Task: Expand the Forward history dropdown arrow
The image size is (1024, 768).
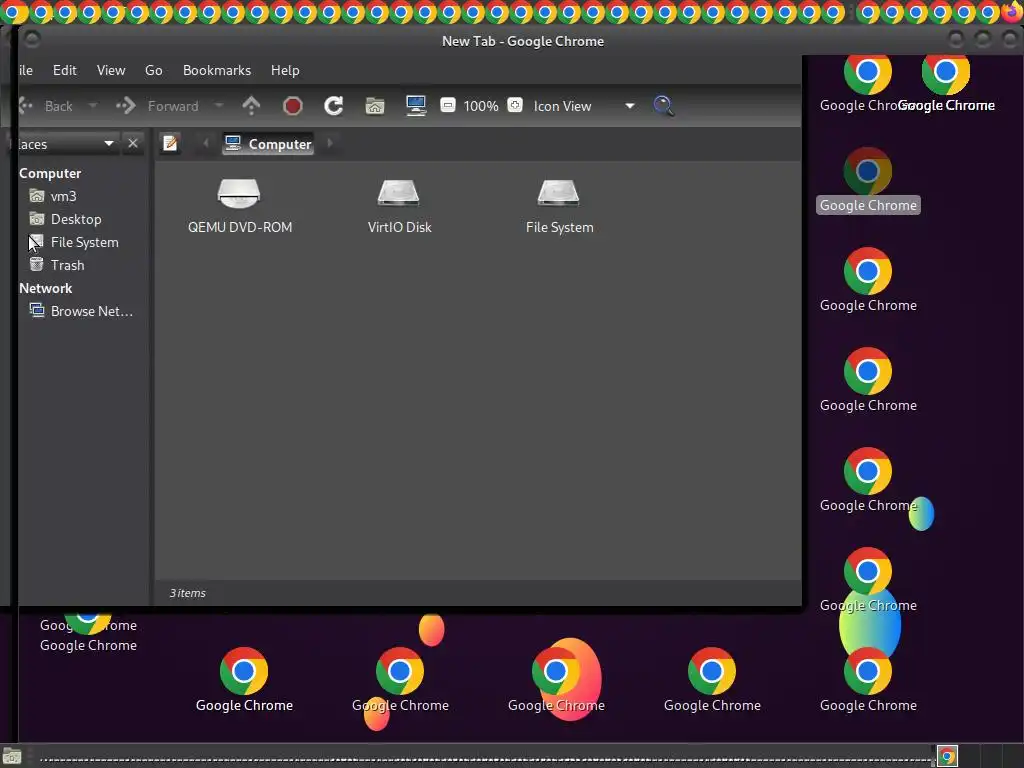Action: click(x=219, y=105)
